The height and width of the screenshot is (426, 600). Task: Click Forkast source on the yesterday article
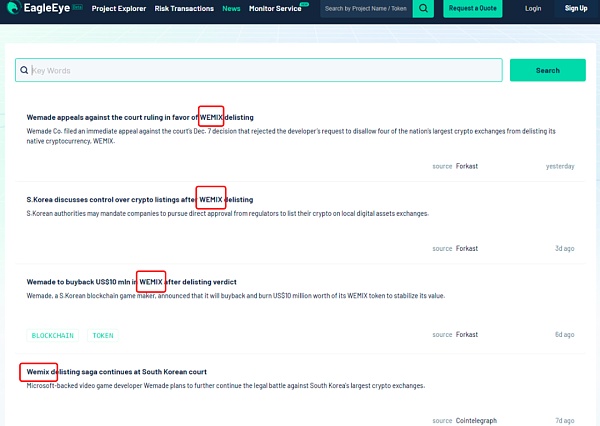(x=466, y=166)
